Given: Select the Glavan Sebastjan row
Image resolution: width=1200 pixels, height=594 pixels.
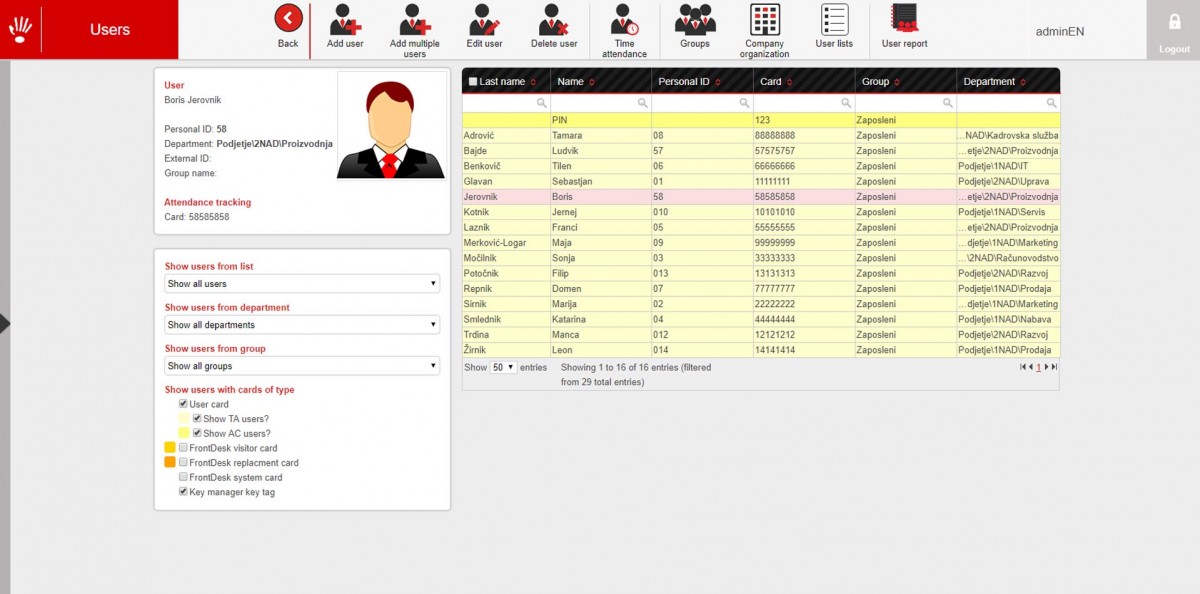Looking at the screenshot, I should point(761,181).
